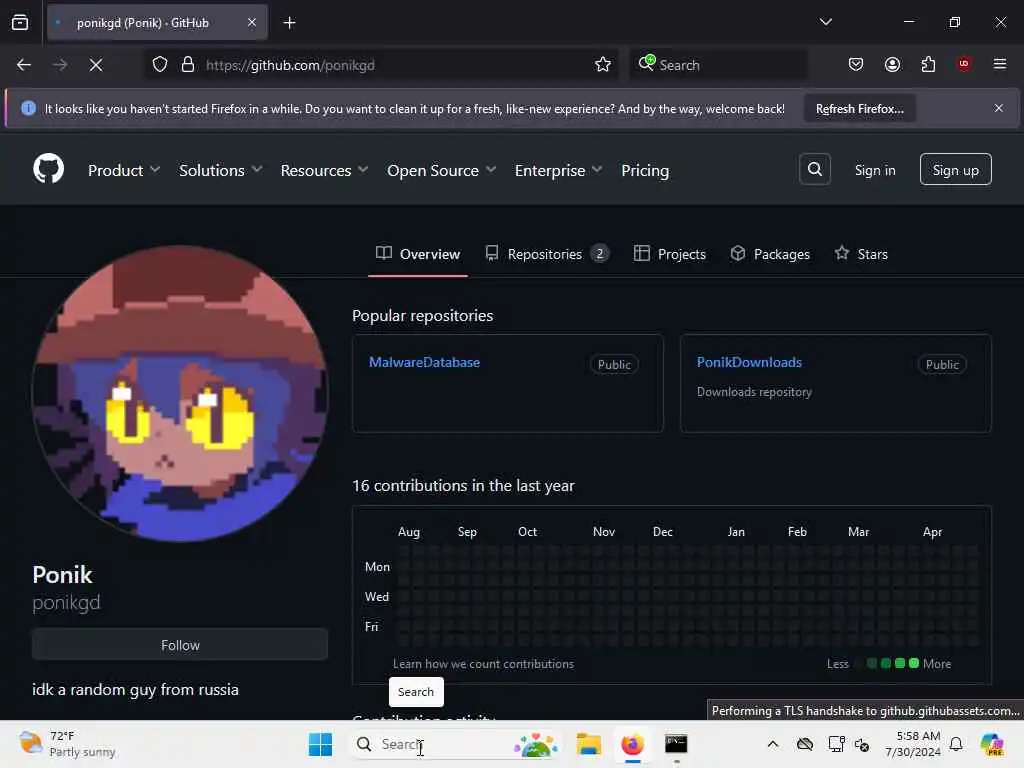Open the notification bell in taskbar
The image size is (1024, 768).
click(x=956, y=744)
